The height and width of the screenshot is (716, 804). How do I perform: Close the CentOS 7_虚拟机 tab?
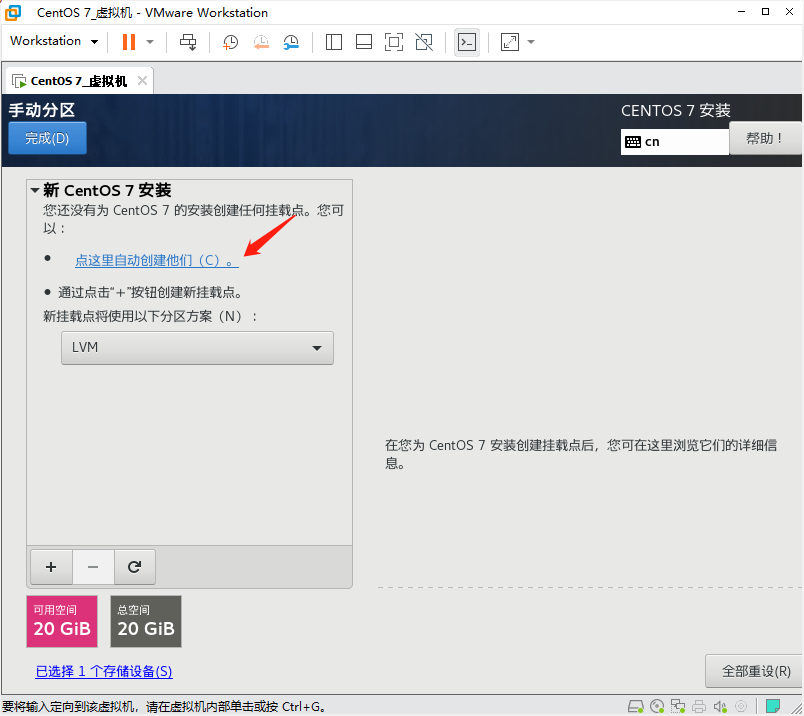pyautogui.click(x=143, y=81)
